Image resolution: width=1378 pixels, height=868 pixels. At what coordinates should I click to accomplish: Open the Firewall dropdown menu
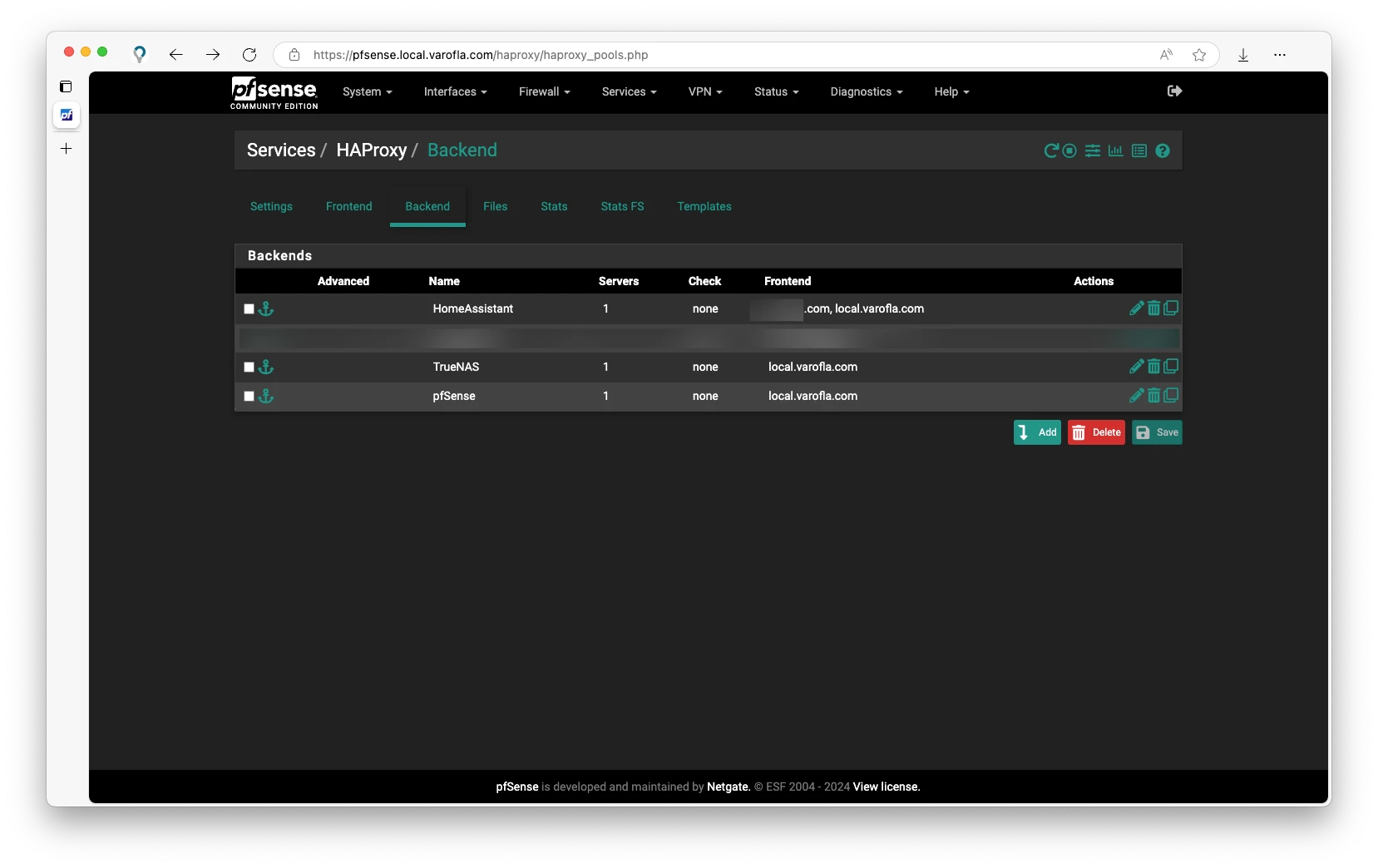(x=544, y=91)
